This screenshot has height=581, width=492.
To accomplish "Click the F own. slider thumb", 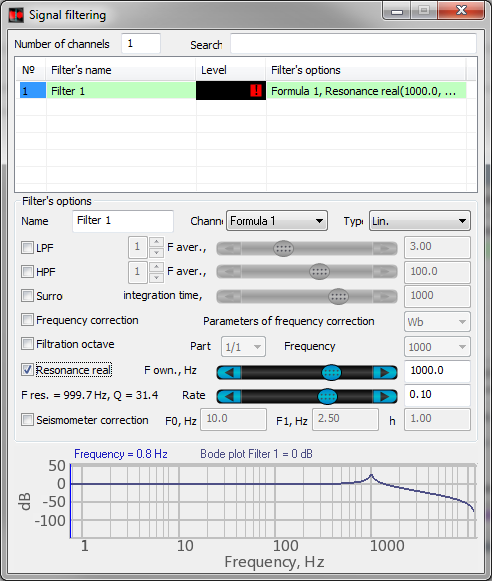I will pyautogui.click(x=331, y=372).
